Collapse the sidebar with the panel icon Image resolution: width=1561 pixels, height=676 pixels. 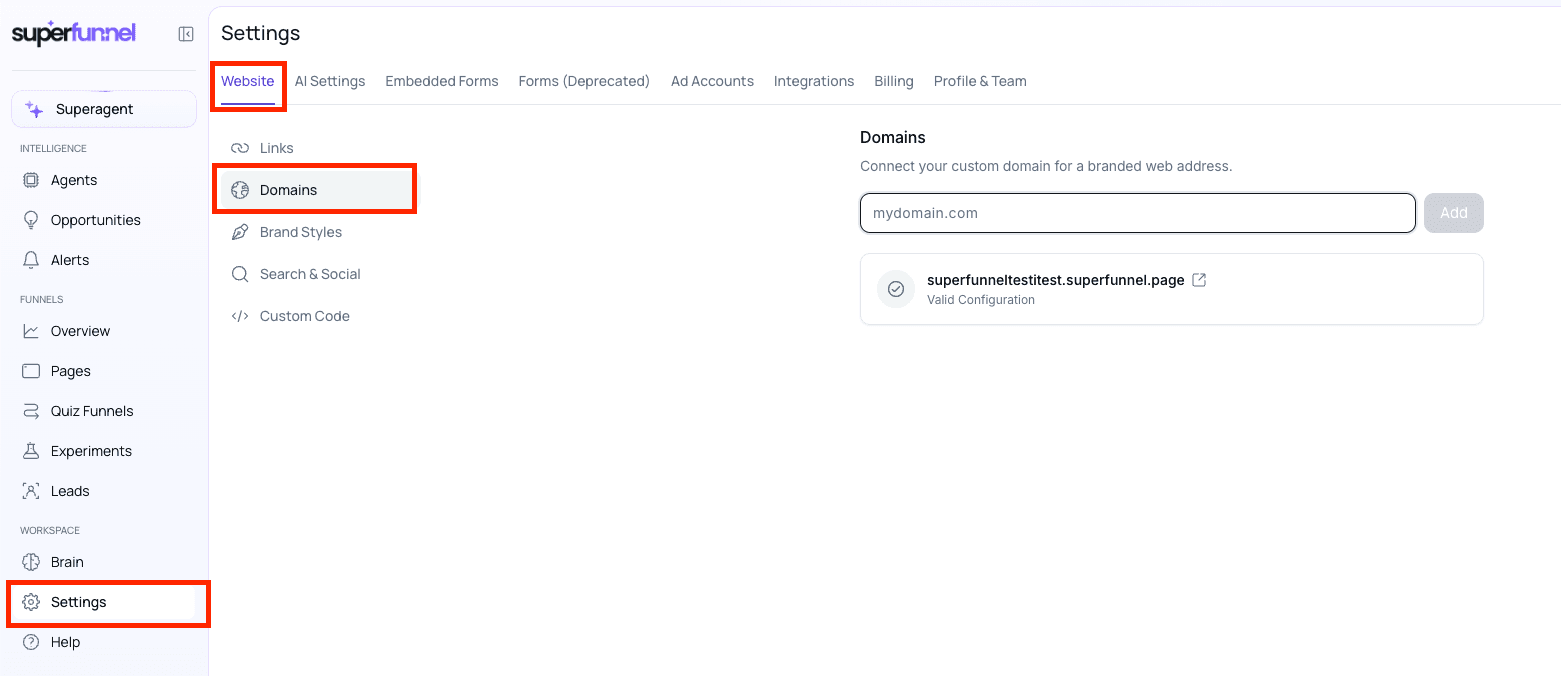pos(186,34)
